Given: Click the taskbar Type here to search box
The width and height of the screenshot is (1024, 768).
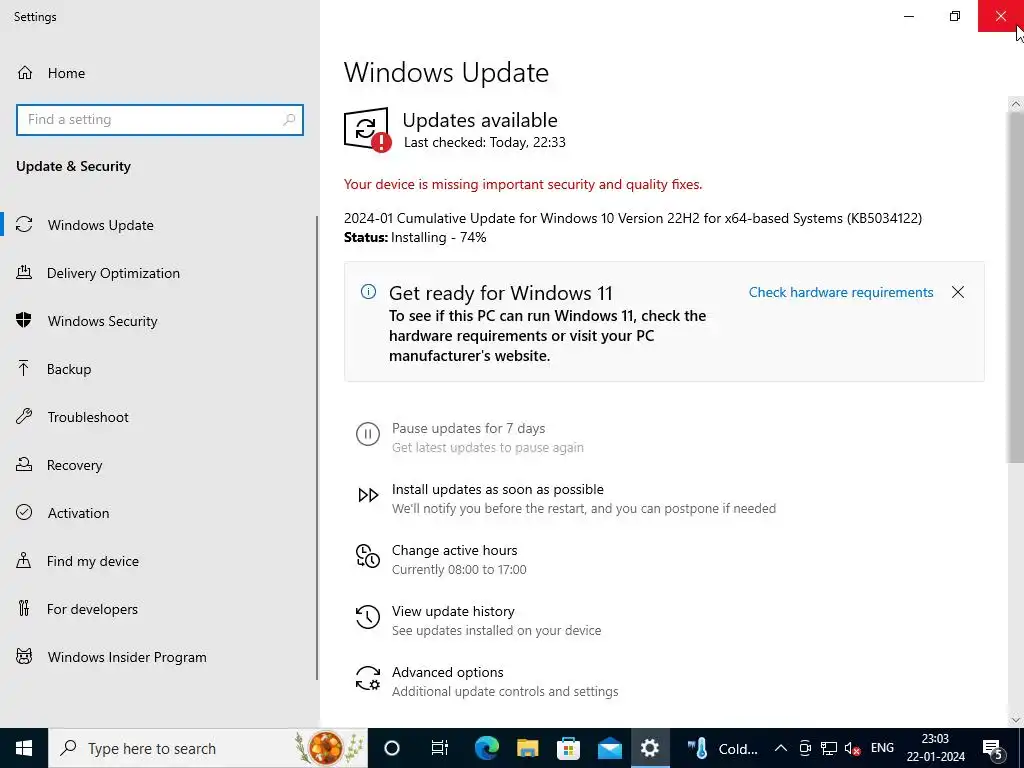Looking at the screenshot, I should [208, 748].
